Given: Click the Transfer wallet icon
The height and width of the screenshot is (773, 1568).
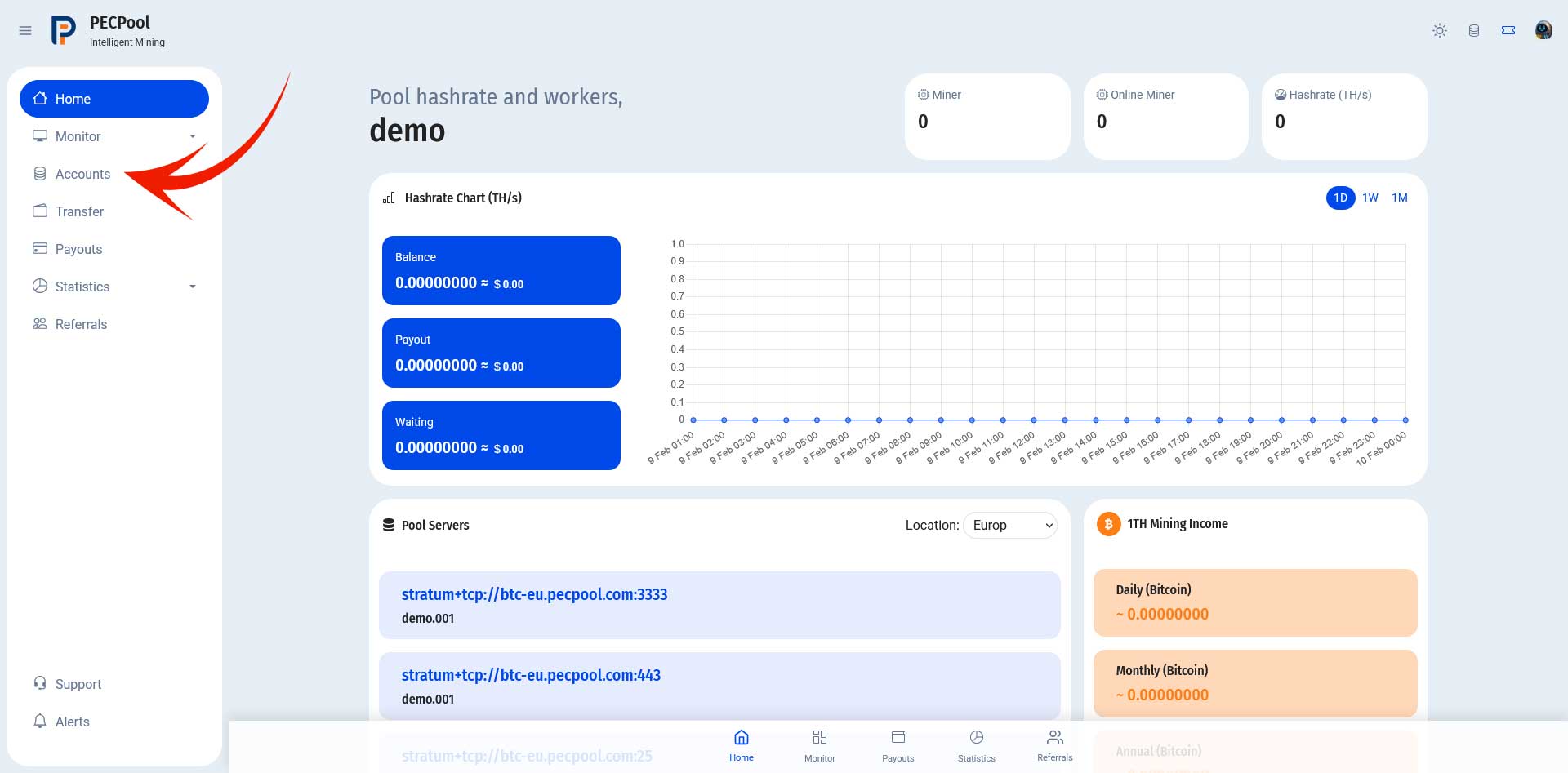Looking at the screenshot, I should (x=40, y=211).
